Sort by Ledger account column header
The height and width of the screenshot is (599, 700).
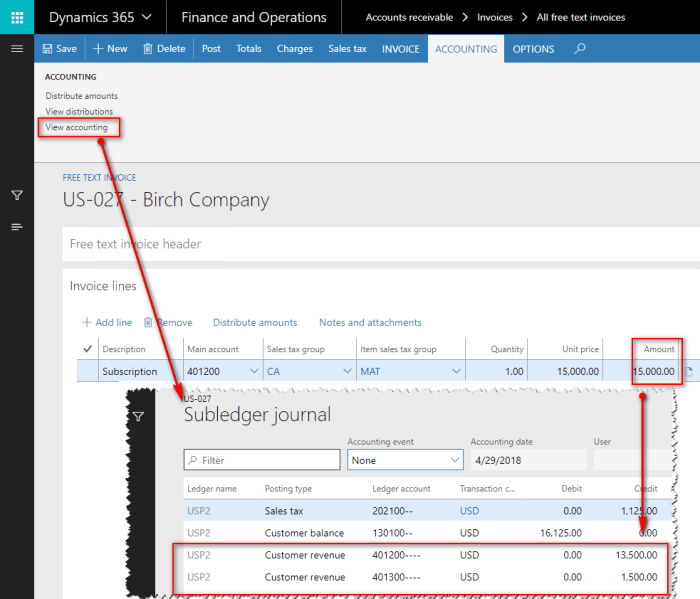pos(401,489)
